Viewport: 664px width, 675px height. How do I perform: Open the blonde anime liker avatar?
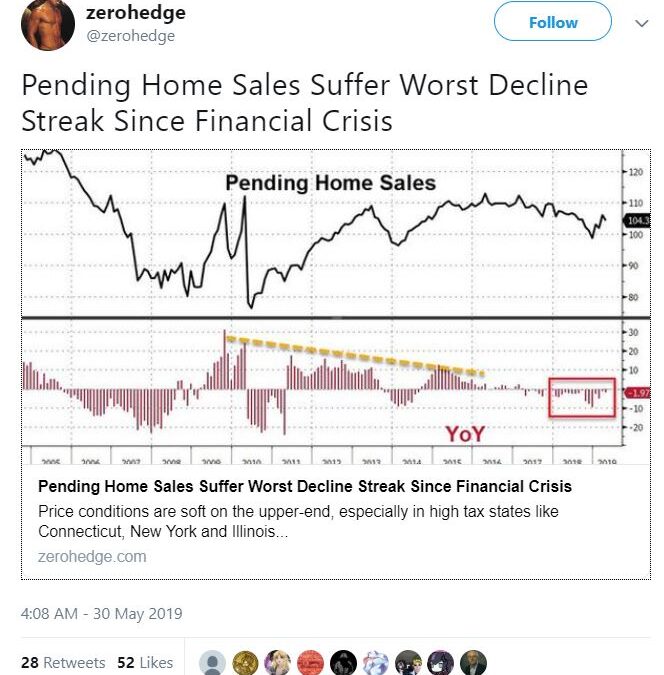tap(278, 663)
